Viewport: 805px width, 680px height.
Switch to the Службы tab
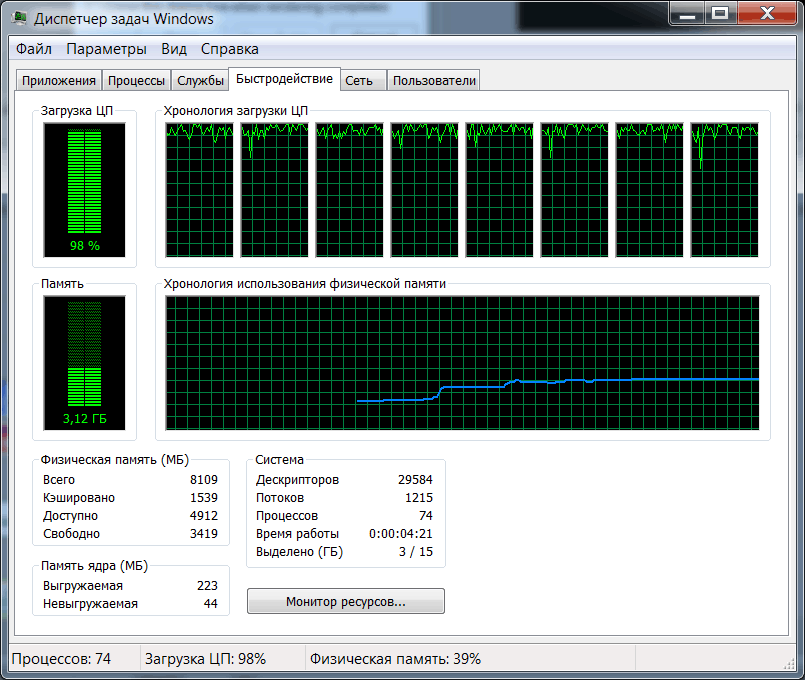tap(200, 81)
